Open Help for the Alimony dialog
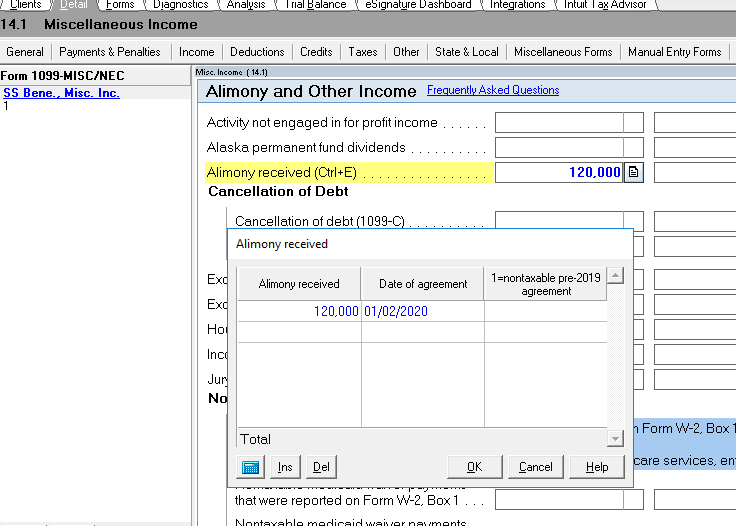 point(597,467)
